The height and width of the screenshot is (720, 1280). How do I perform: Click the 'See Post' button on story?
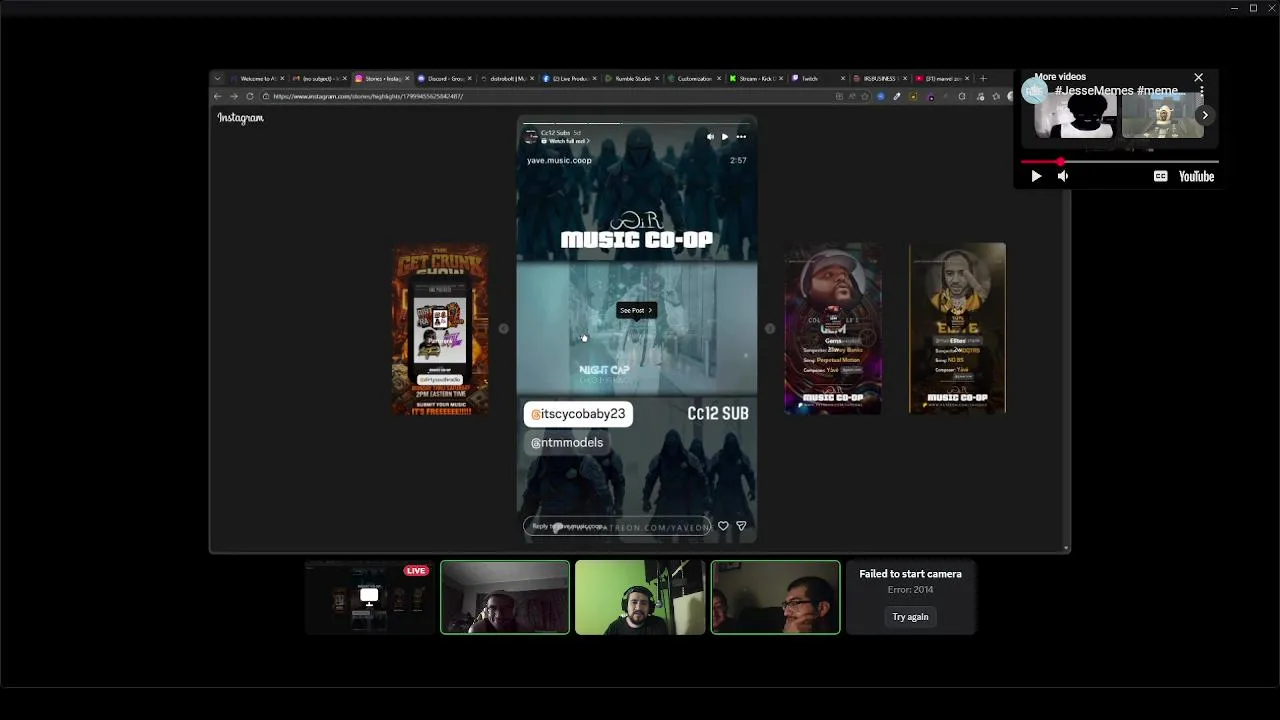coord(636,310)
